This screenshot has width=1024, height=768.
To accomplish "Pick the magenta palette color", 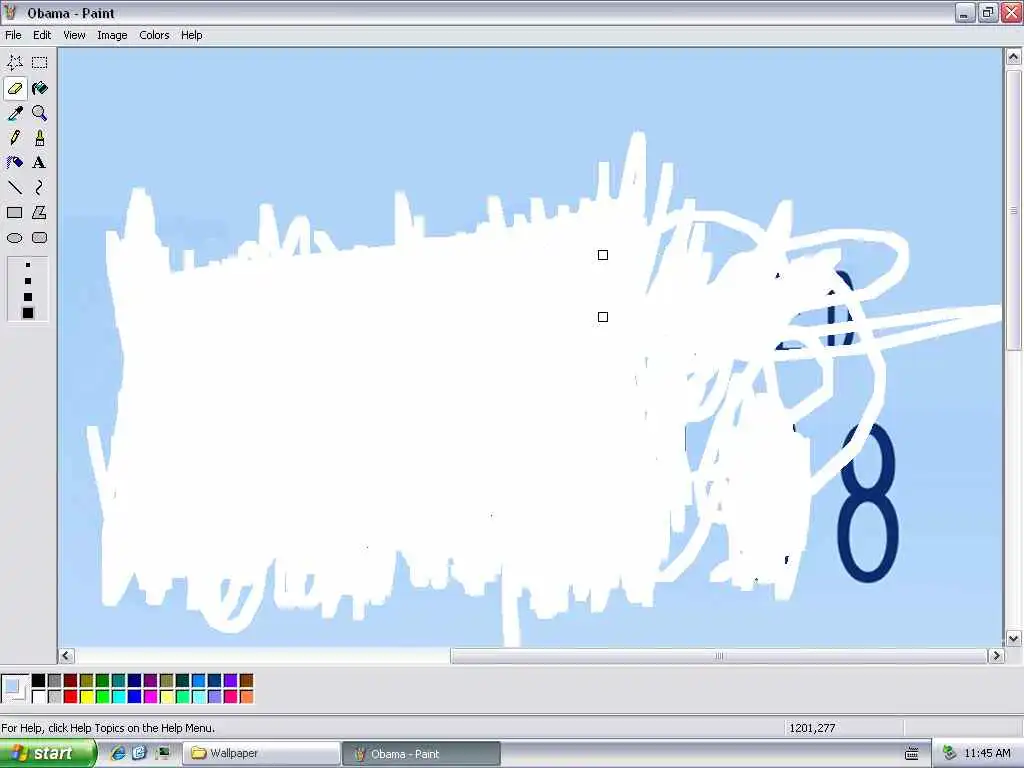I will pyautogui.click(x=150, y=697).
